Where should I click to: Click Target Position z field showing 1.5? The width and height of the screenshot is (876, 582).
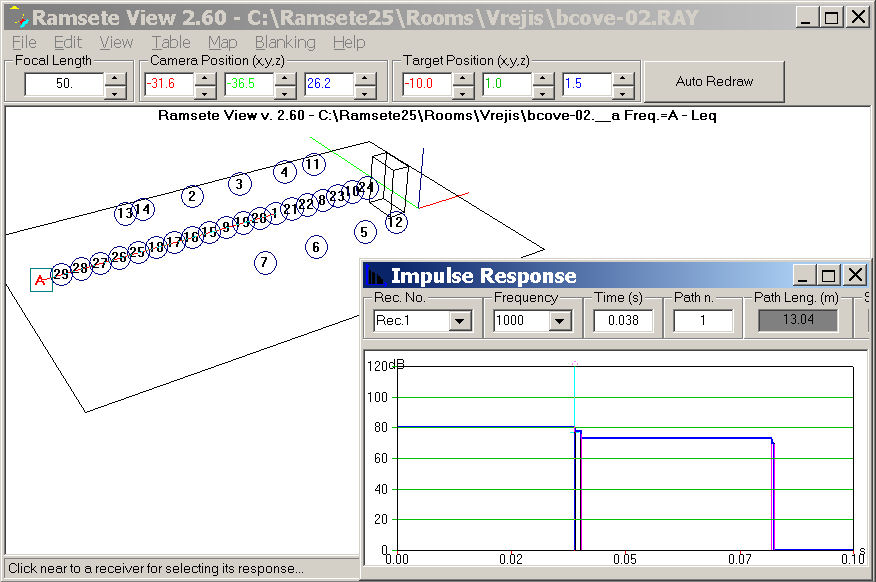(x=587, y=84)
